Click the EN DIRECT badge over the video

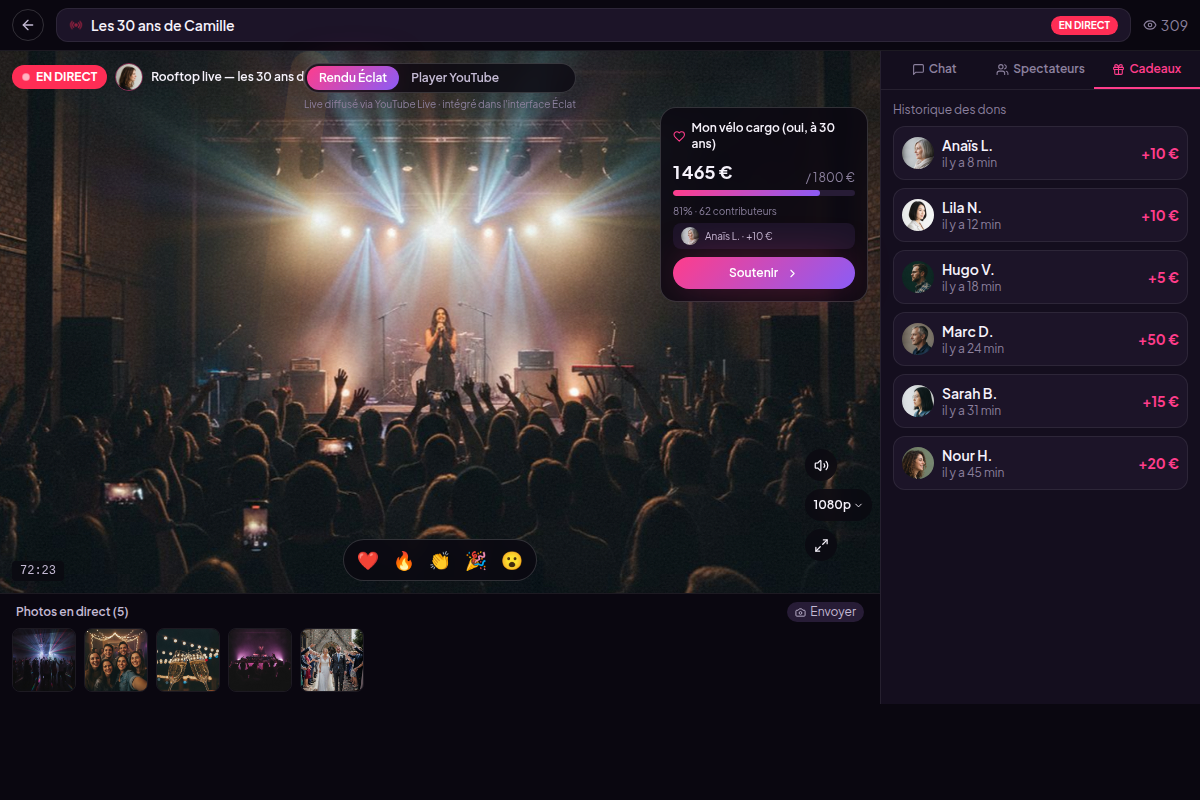click(x=60, y=77)
